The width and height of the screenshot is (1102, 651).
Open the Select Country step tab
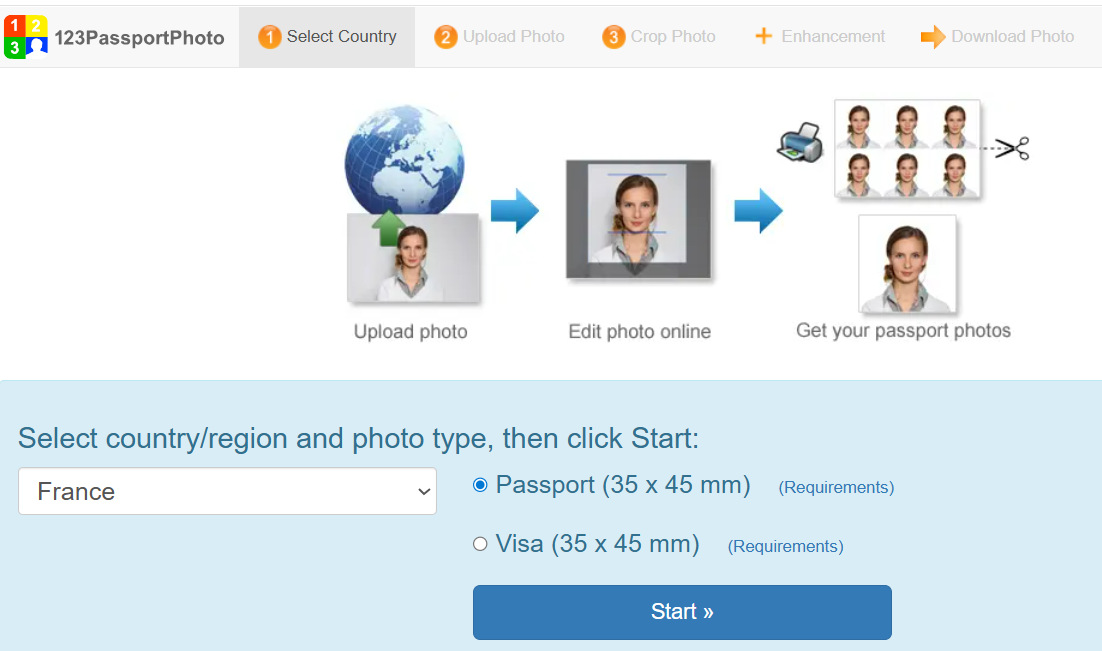tap(327, 37)
